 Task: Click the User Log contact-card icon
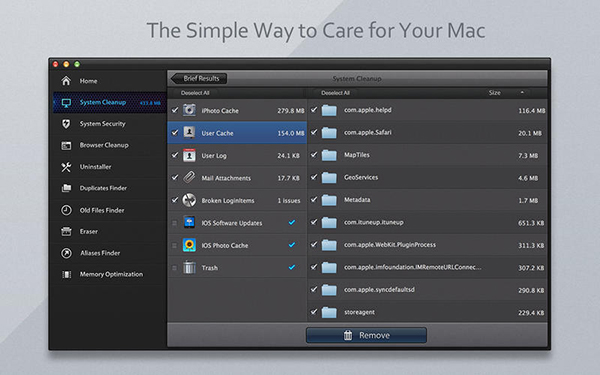click(x=189, y=155)
